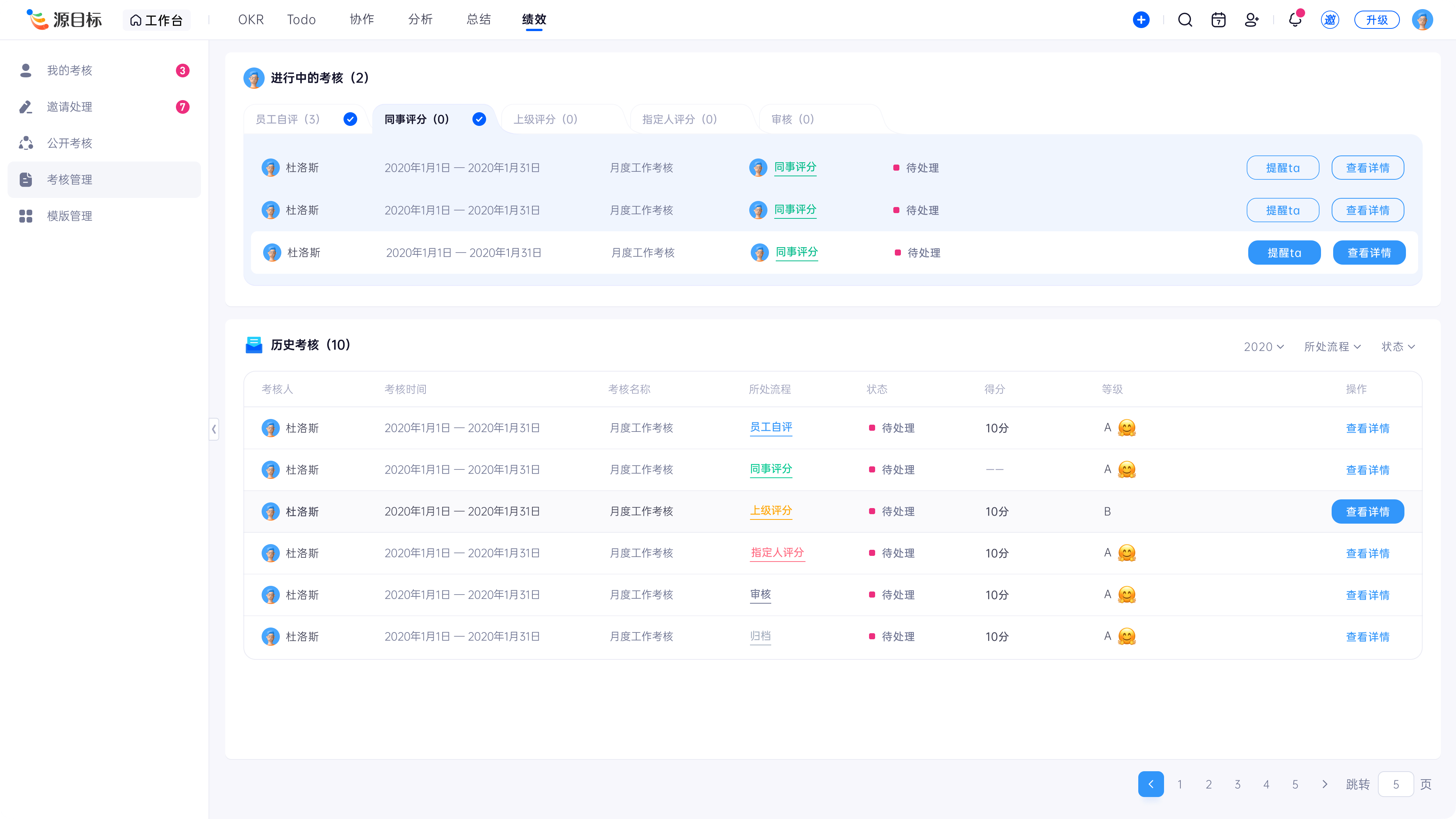Viewport: 1456px width, 819px height.
Task: Toggle the checkmark on 员工自评 tab
Action: [350, 119]
